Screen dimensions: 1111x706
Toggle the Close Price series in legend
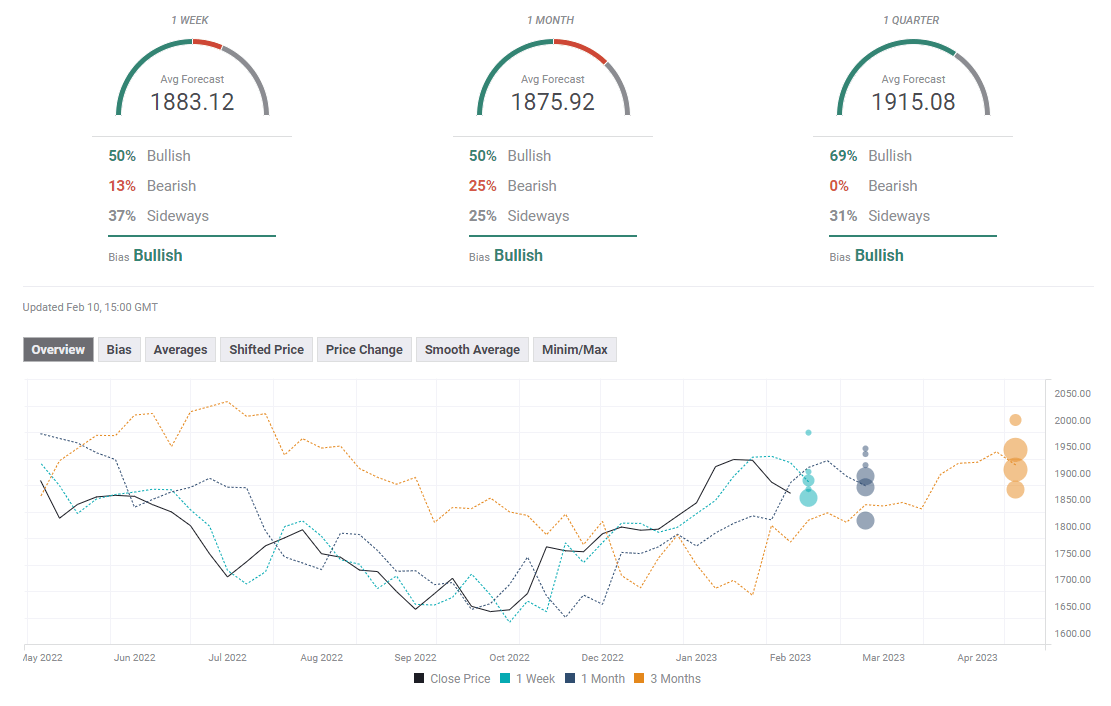point(452,679)
